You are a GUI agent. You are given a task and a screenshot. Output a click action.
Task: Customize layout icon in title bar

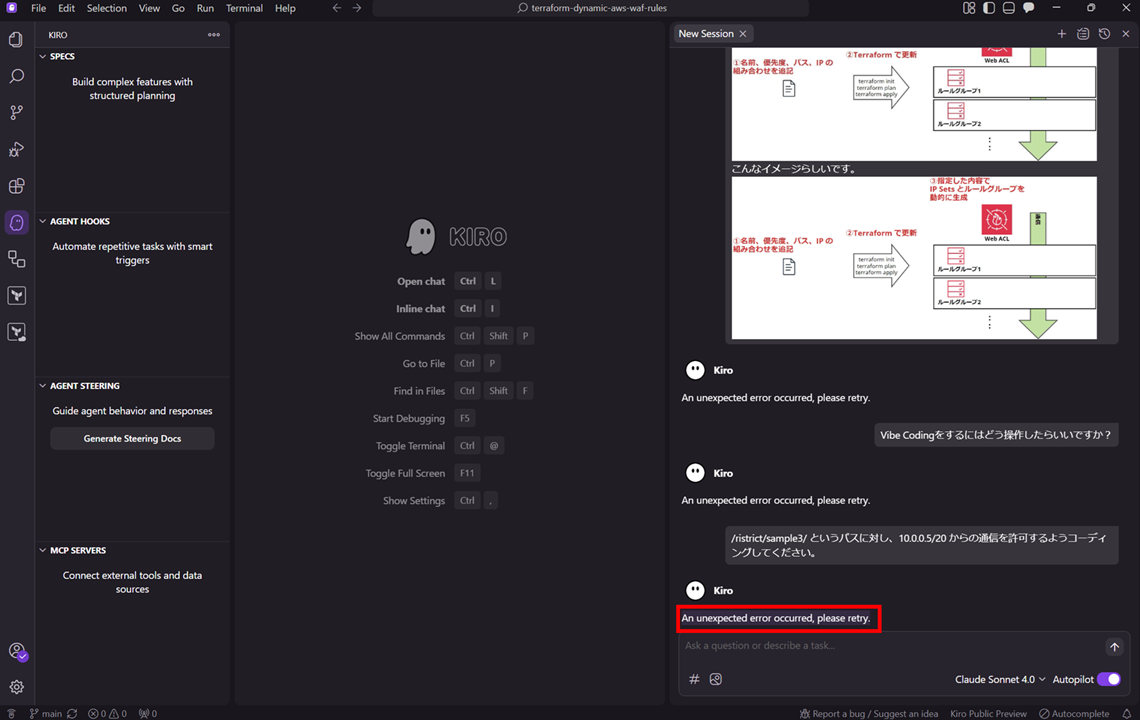click(x=969, y=8)
